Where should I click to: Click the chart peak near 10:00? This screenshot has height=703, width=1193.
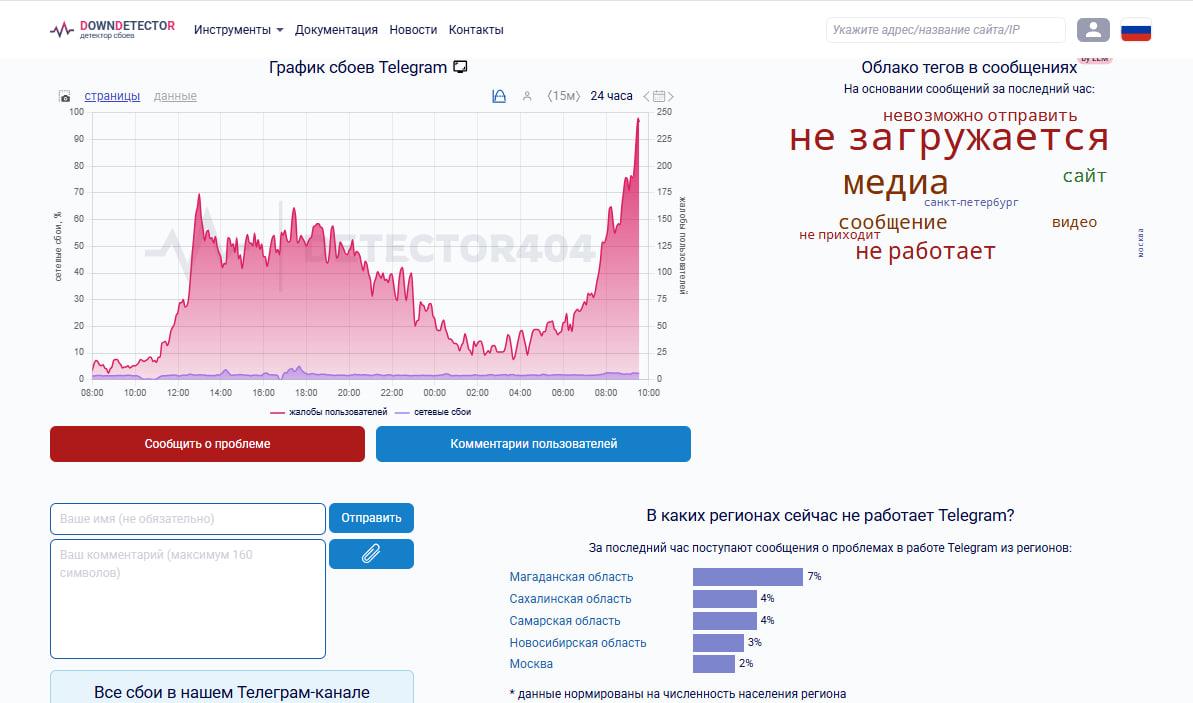(x=638, y=120)
